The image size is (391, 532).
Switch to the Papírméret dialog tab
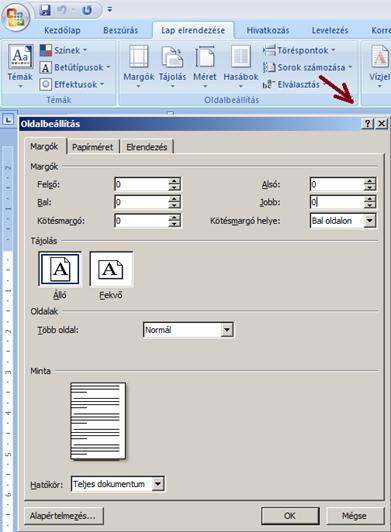[x=93, y=147]
